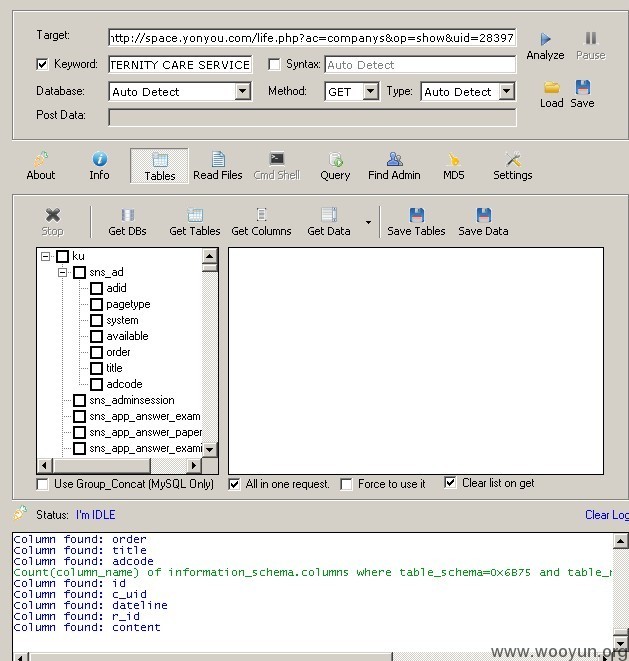
Task: Check the pagetype column checkbox
Action: tap(97, 304)
